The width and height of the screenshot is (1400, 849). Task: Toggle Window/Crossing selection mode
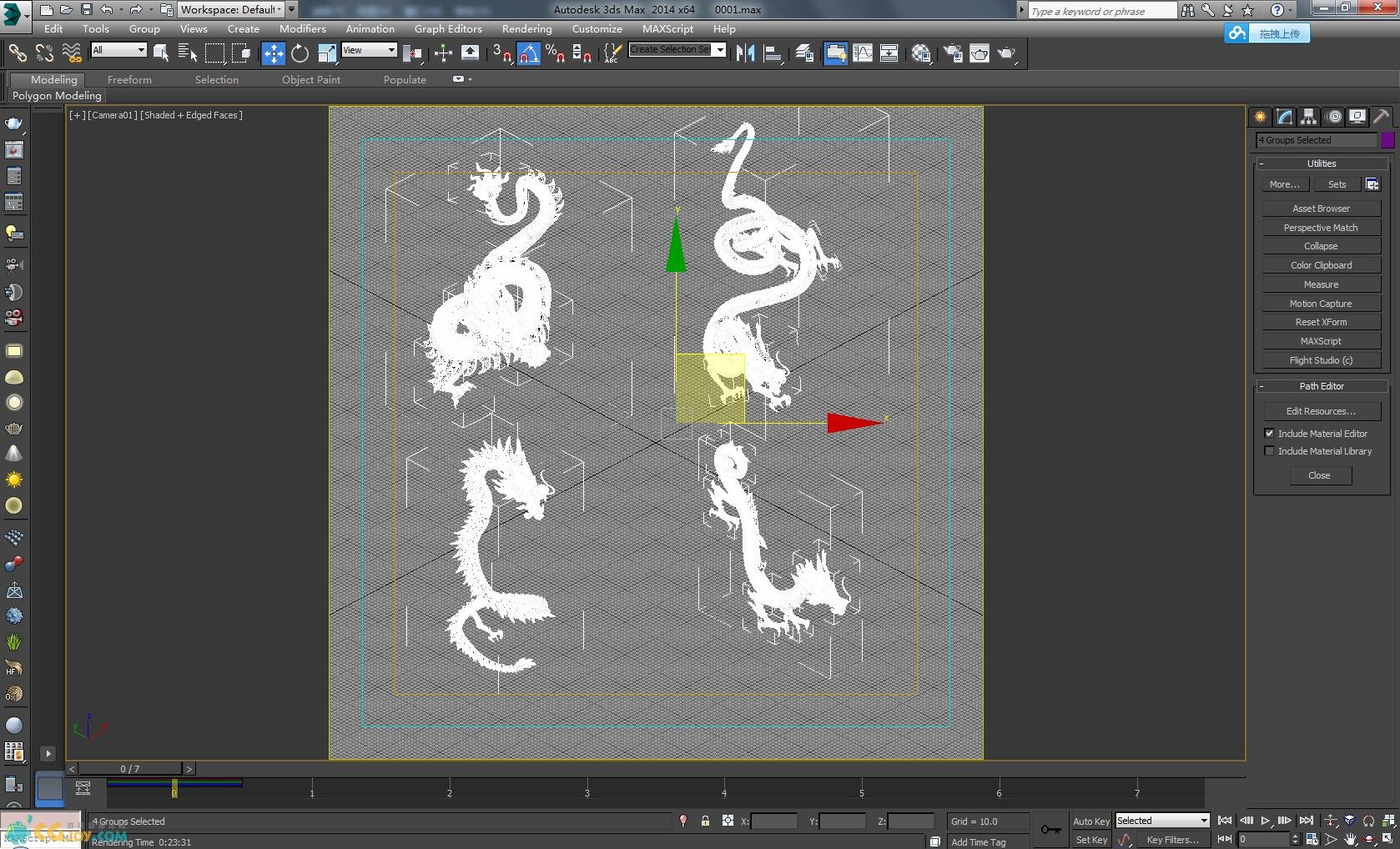(242, 53)
